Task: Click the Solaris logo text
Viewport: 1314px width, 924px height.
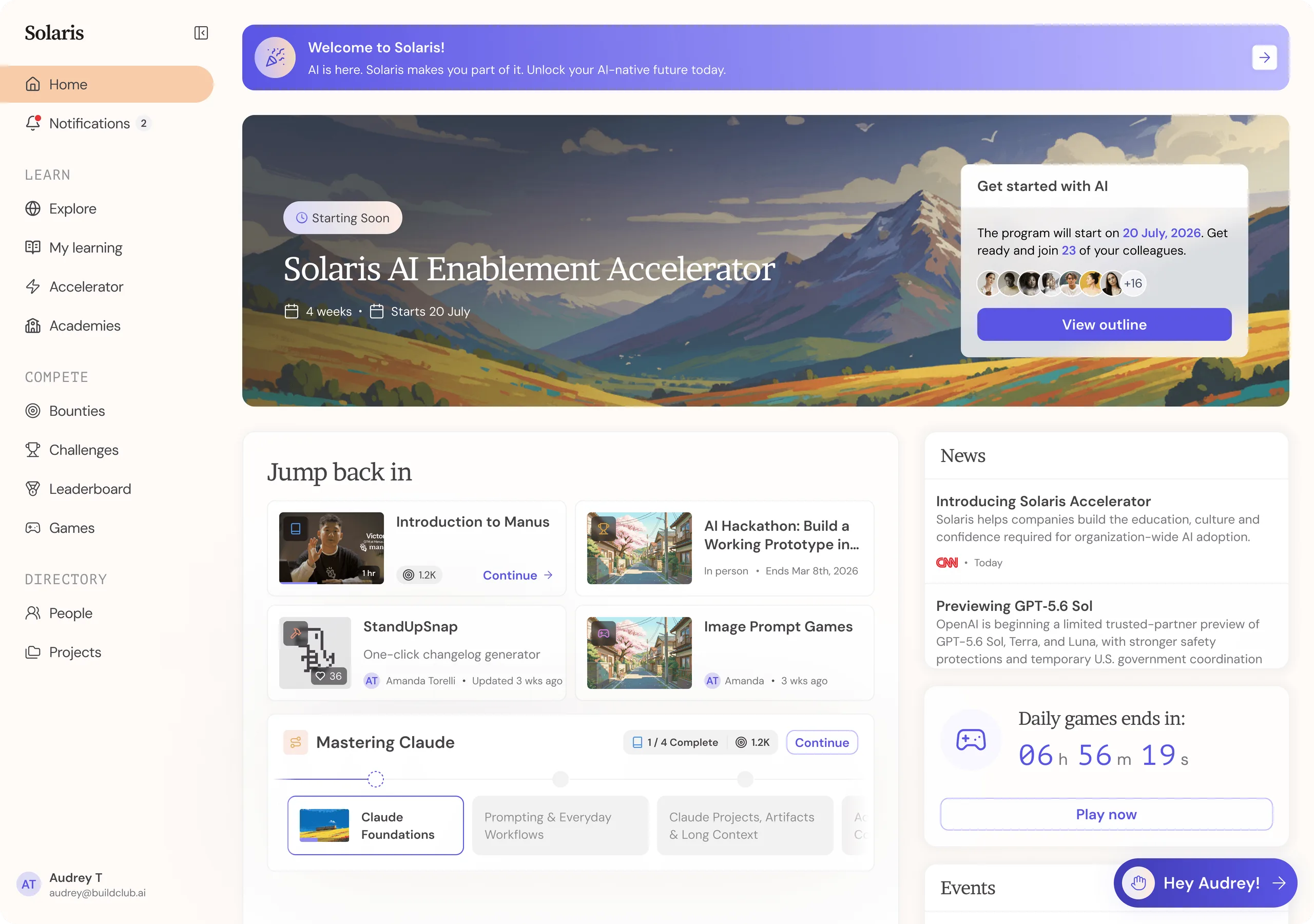Action: tap(54, 33)
